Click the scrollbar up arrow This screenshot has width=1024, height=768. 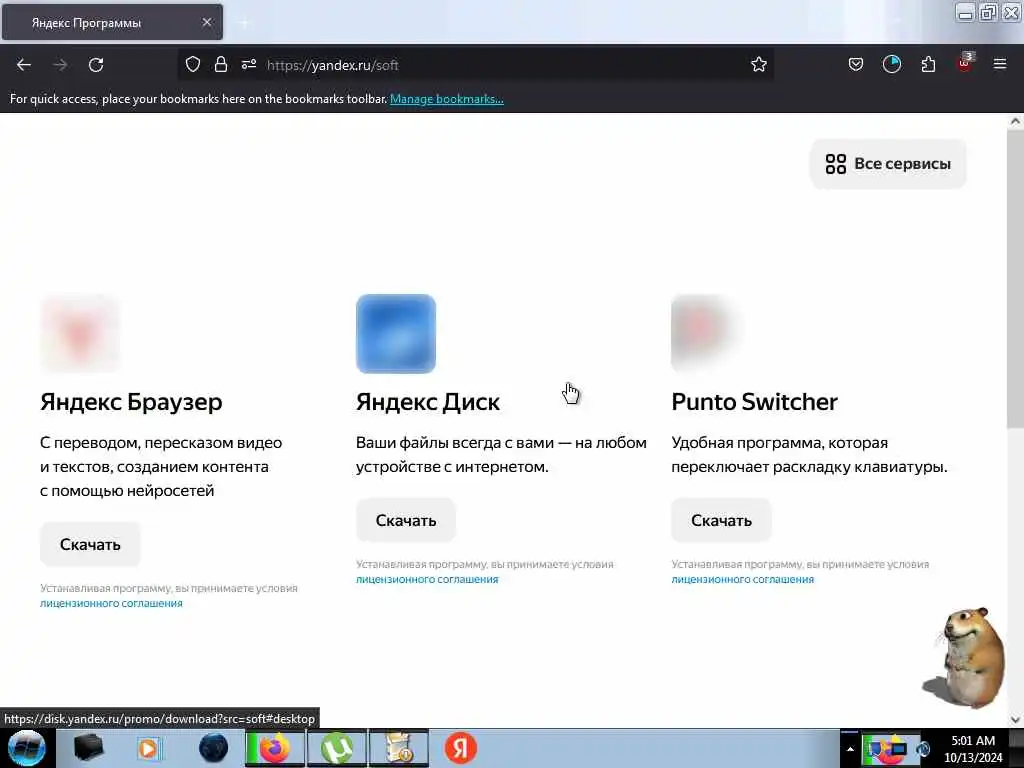click(1015, 121)
